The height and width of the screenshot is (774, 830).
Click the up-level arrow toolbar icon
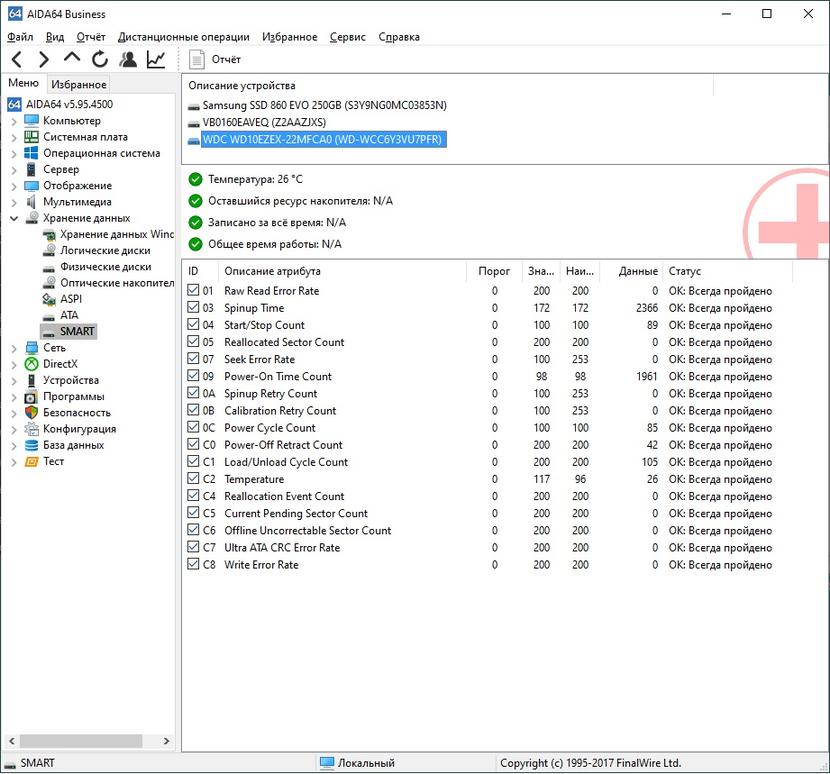point(71,57)
